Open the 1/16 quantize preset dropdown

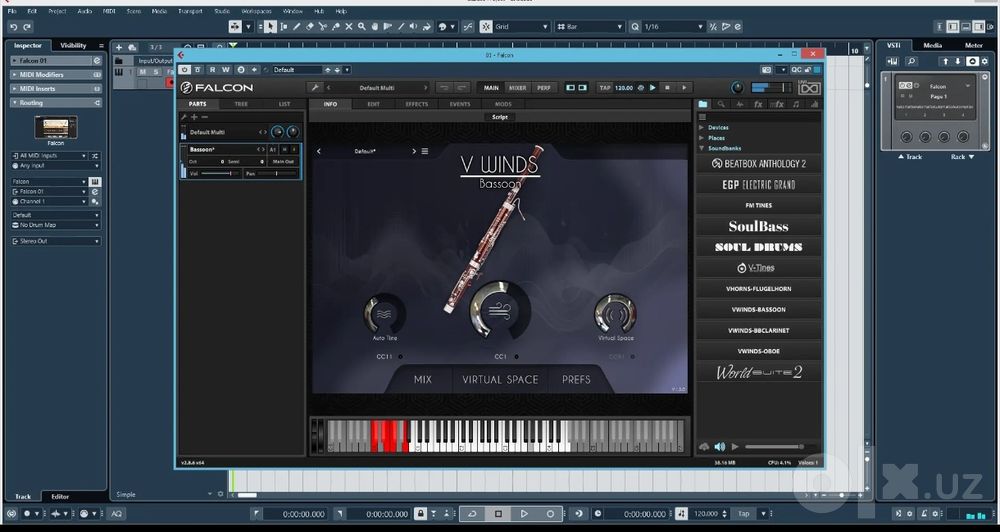click(673, 27)
